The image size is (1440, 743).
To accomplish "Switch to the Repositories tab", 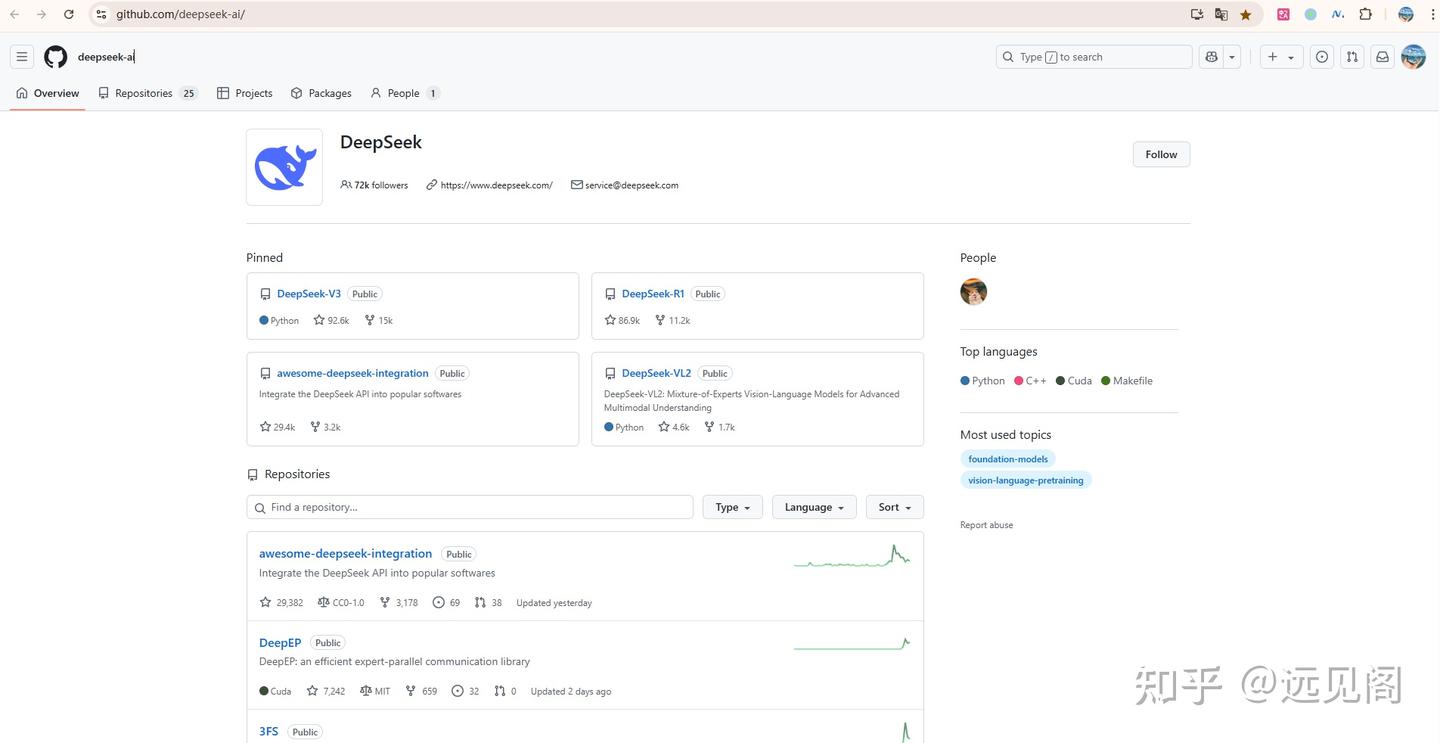I will click(x=147, y=93).
